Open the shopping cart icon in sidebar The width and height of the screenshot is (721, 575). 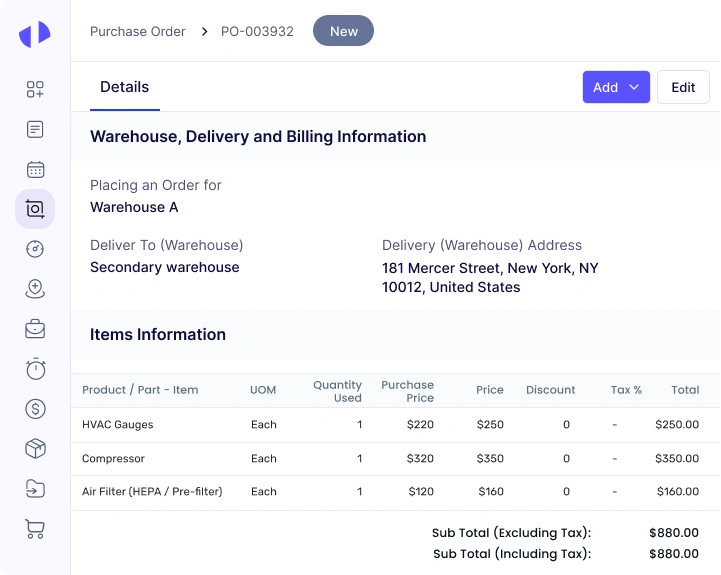[35, 529]
